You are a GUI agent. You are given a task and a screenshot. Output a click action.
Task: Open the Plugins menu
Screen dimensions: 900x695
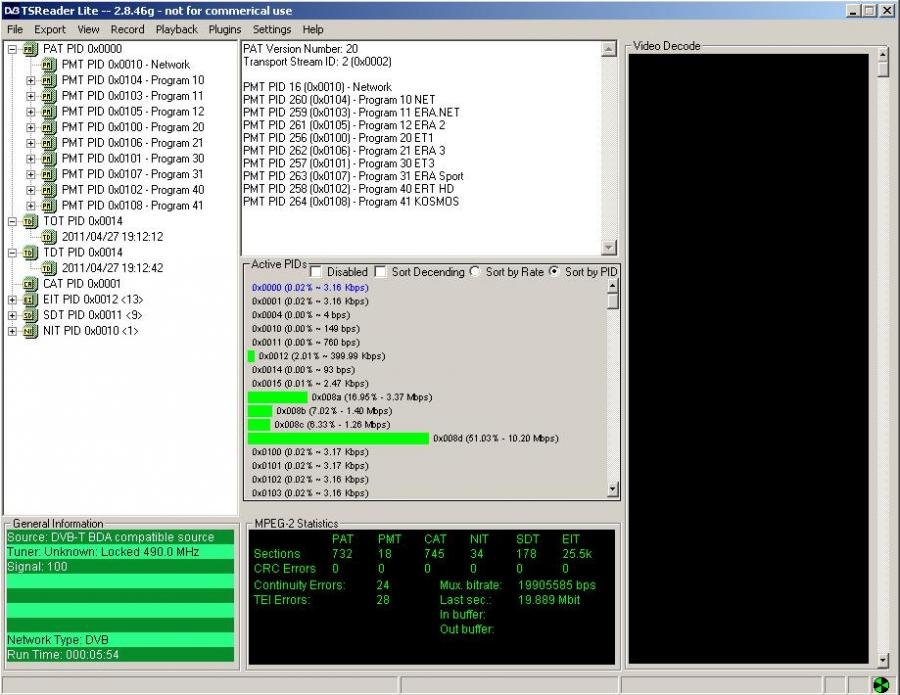[225, 30]
